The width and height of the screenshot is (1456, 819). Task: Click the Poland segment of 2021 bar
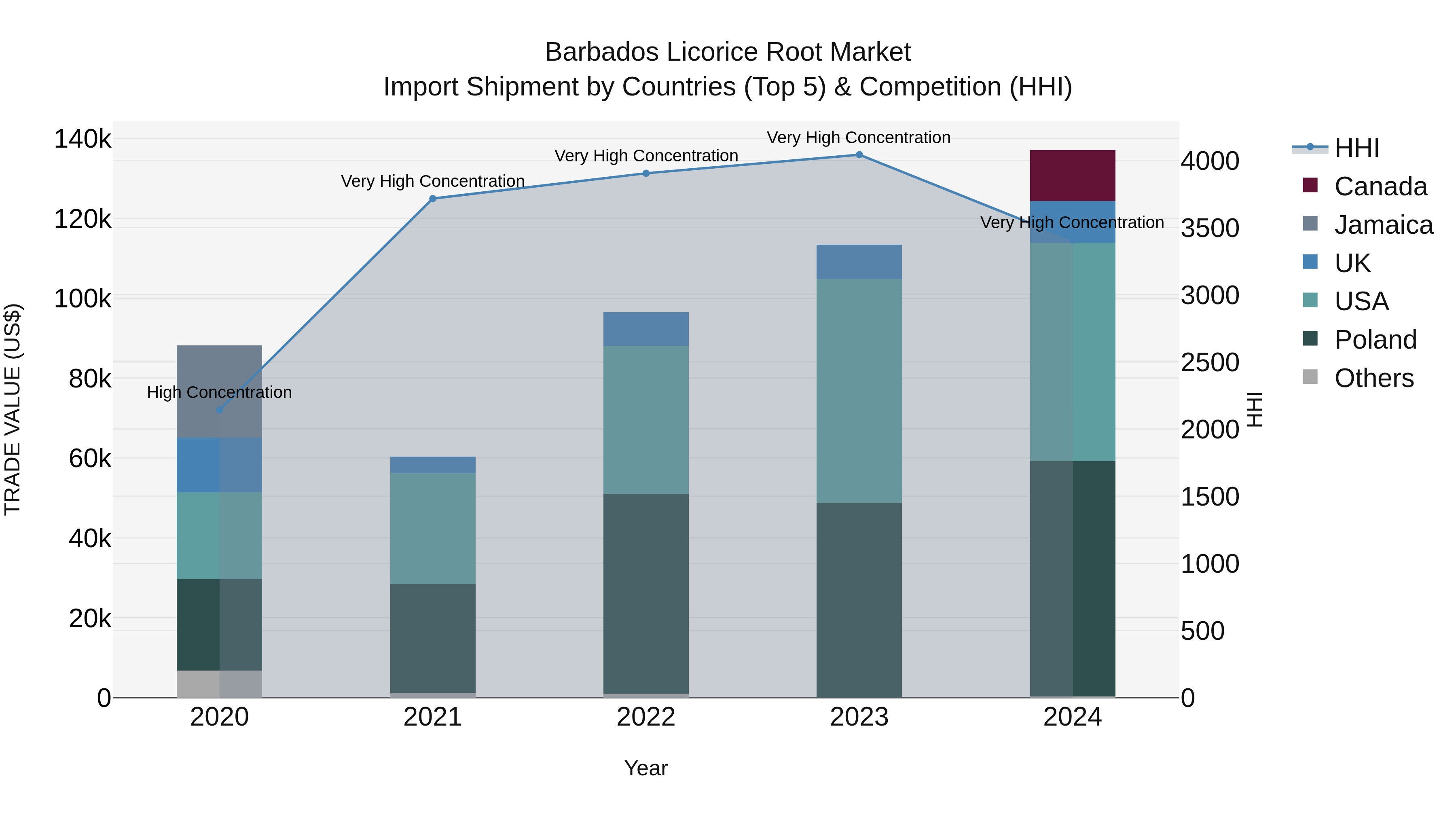(x=433, y=638)
